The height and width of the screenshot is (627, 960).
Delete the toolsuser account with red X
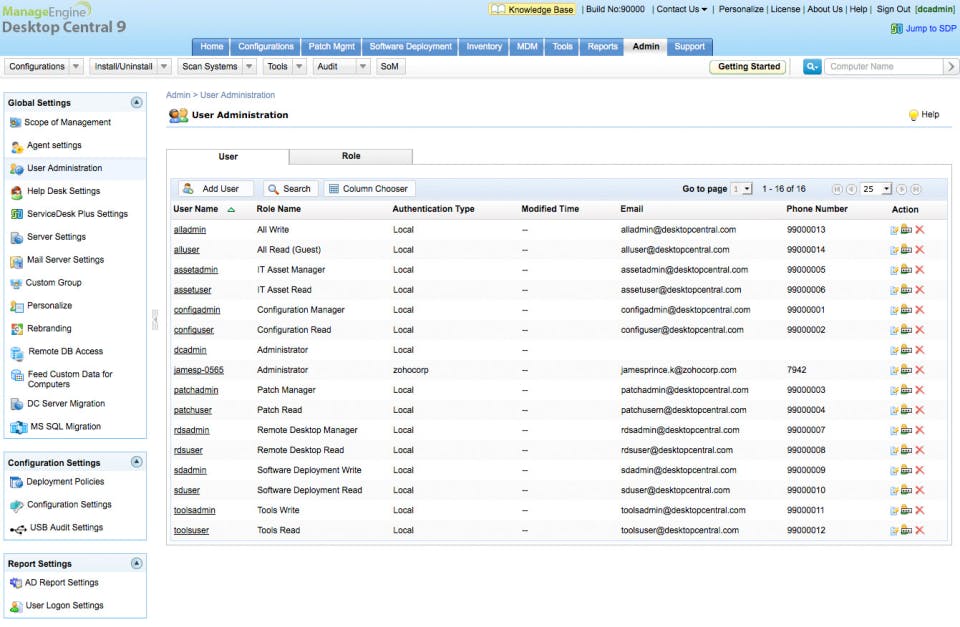(x=919, y=530)
